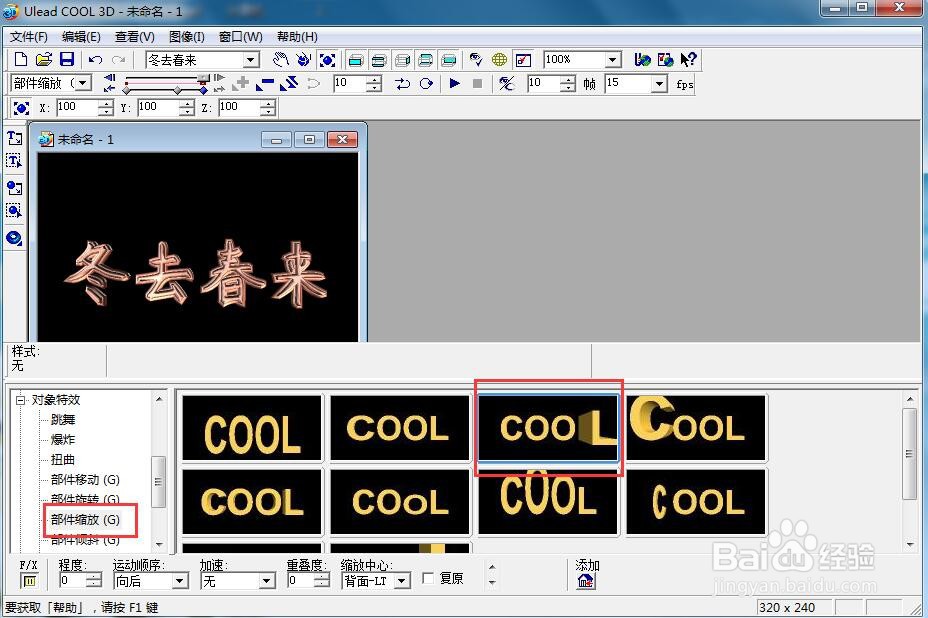
Task: Click the timeline key frame slider bar
Action: (167, 84)
